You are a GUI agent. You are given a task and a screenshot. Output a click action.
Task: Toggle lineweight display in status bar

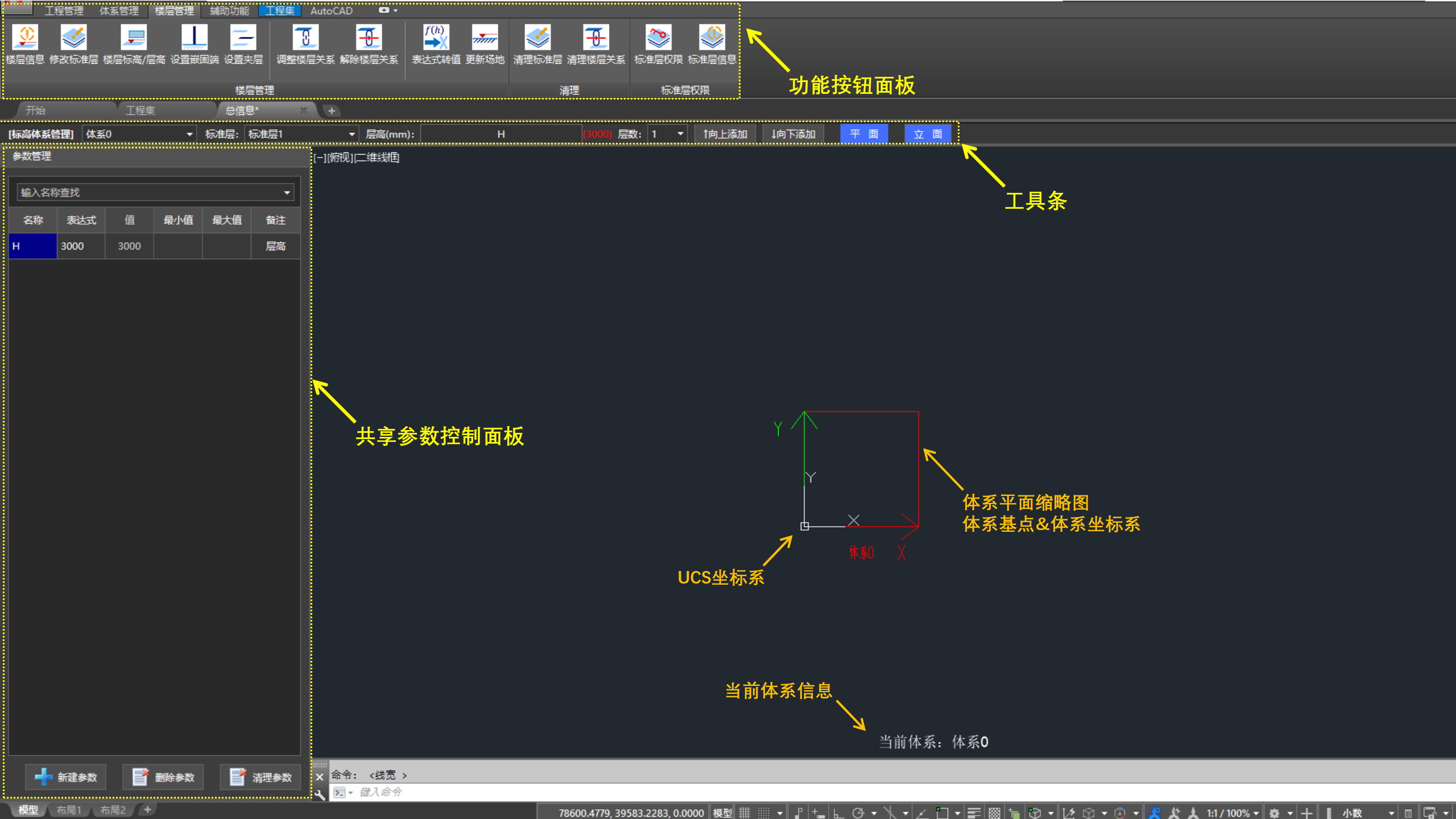[x=974, y=813]
